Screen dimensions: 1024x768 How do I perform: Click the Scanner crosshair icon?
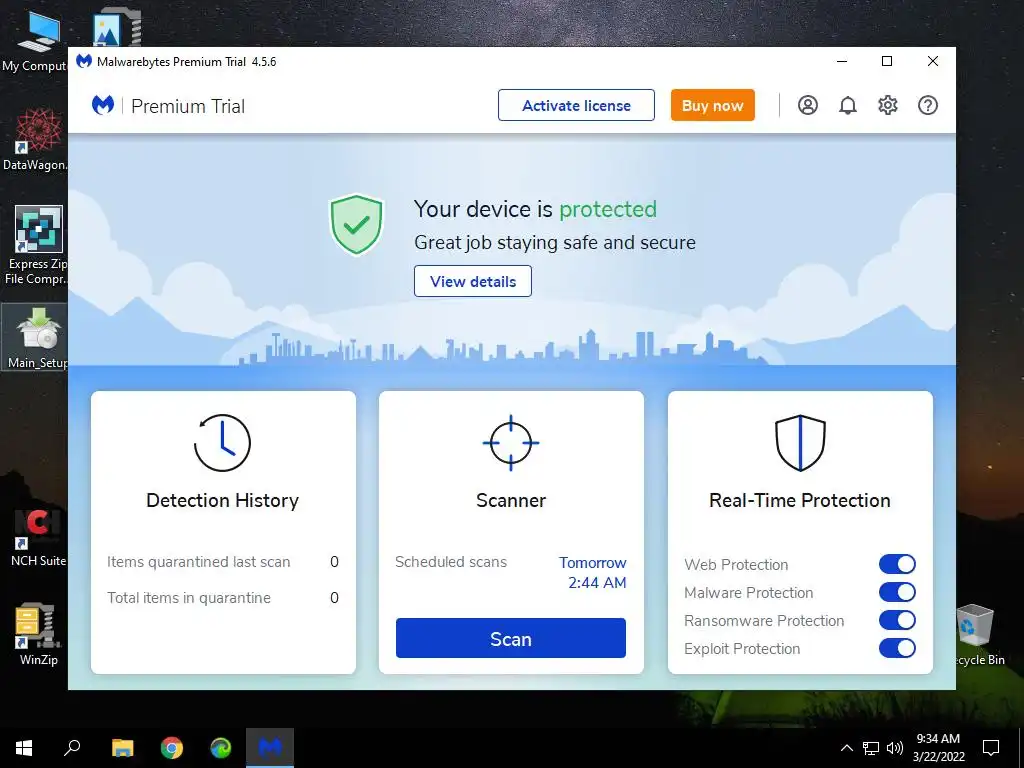tap(511, 443)
